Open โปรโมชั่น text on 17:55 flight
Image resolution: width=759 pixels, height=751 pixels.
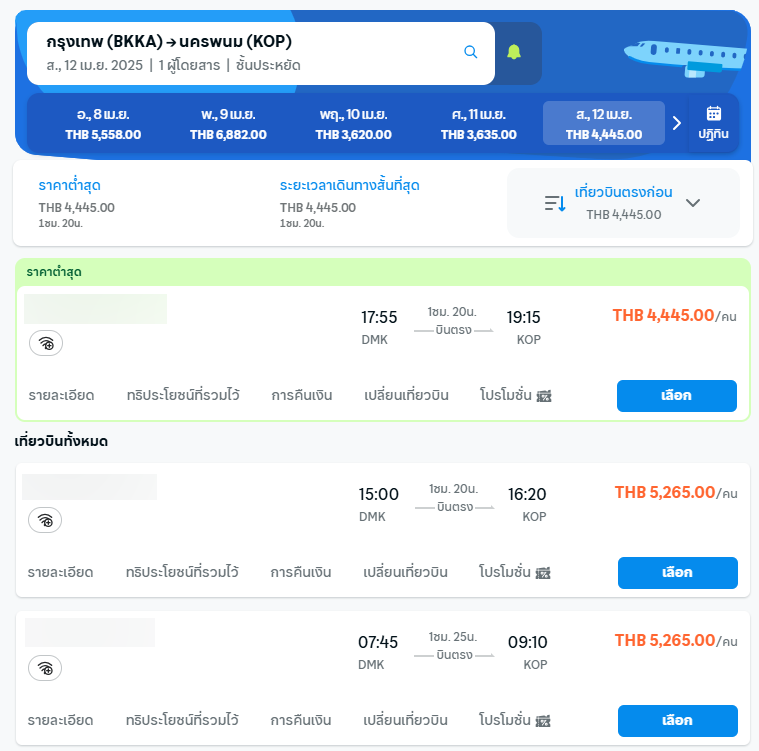click(506, 395)
